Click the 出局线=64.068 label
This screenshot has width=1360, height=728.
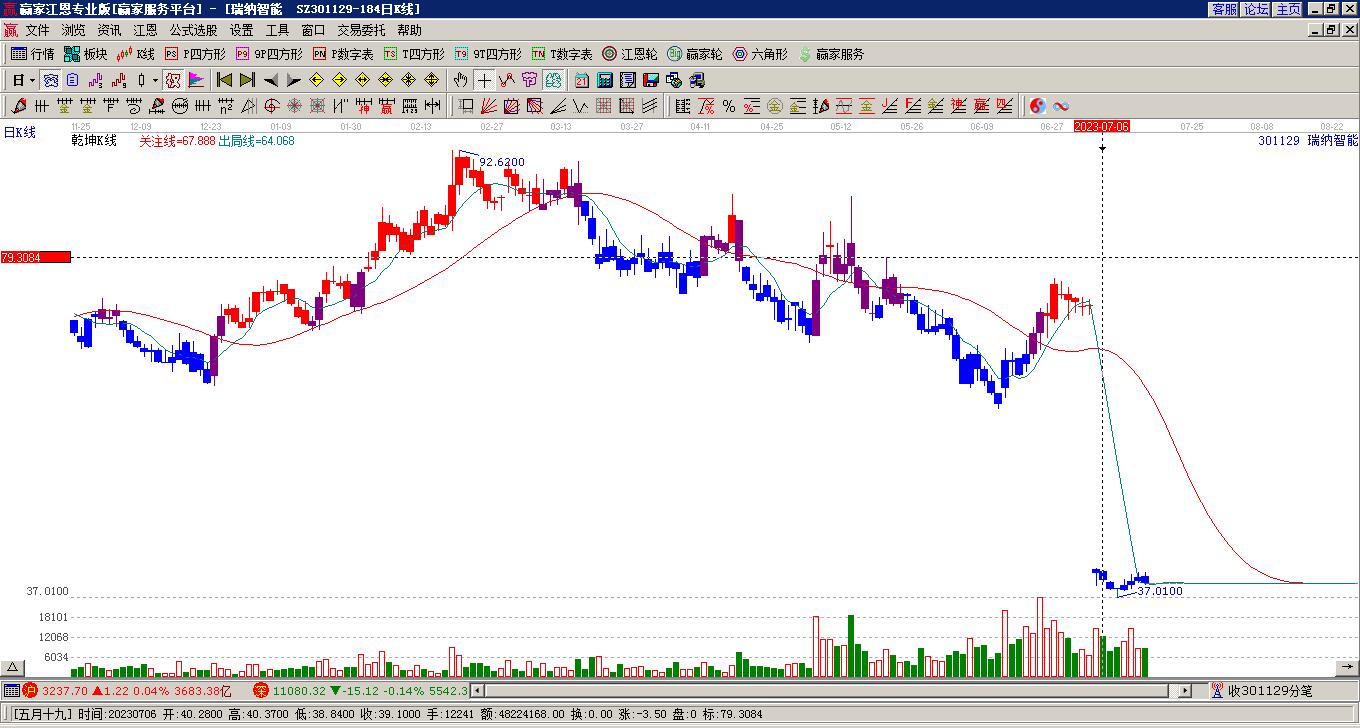[x=256, y=141]
